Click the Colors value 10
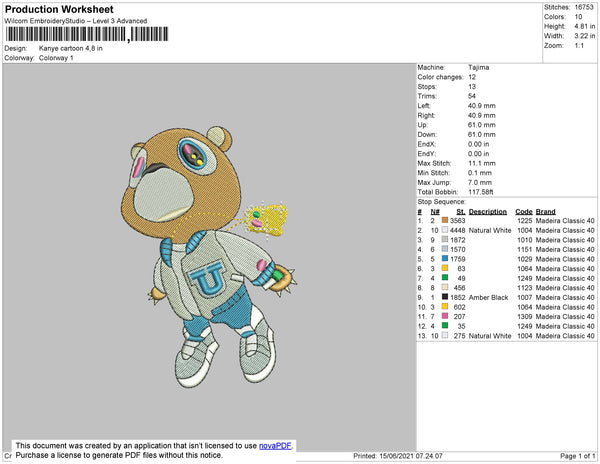 (578, 17)
